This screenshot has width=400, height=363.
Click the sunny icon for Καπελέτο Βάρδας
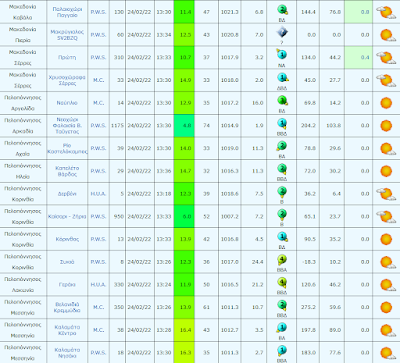click(386, 171)
